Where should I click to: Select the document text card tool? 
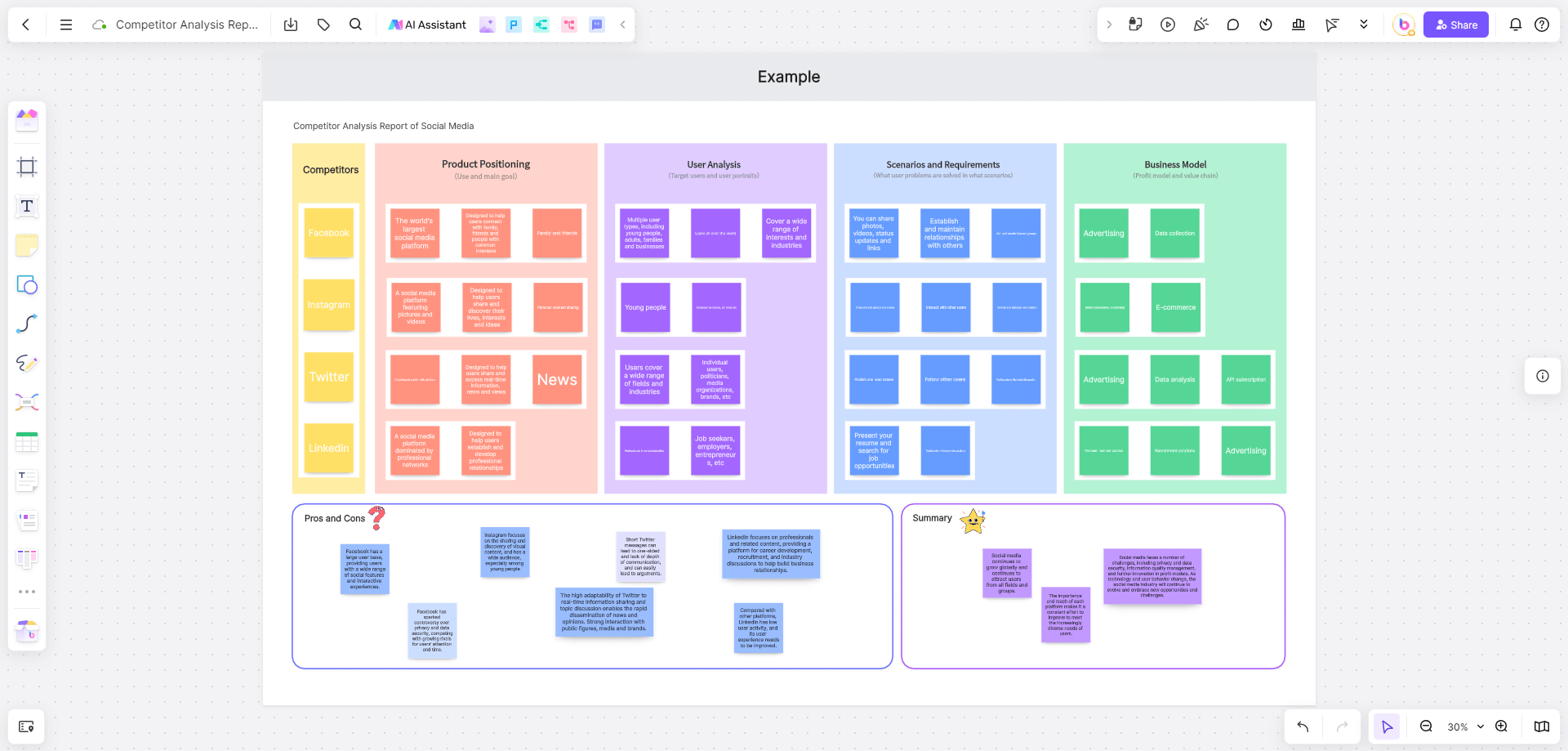27,481
